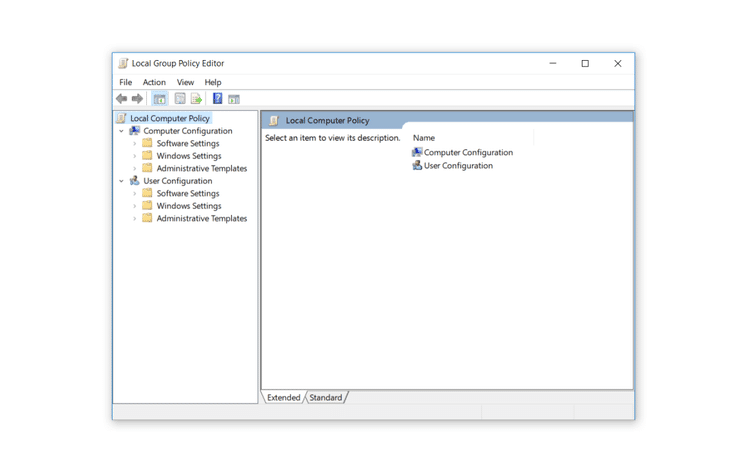
Task: Expand Administrative Templates under Computer Configuration
Action: 134,168
